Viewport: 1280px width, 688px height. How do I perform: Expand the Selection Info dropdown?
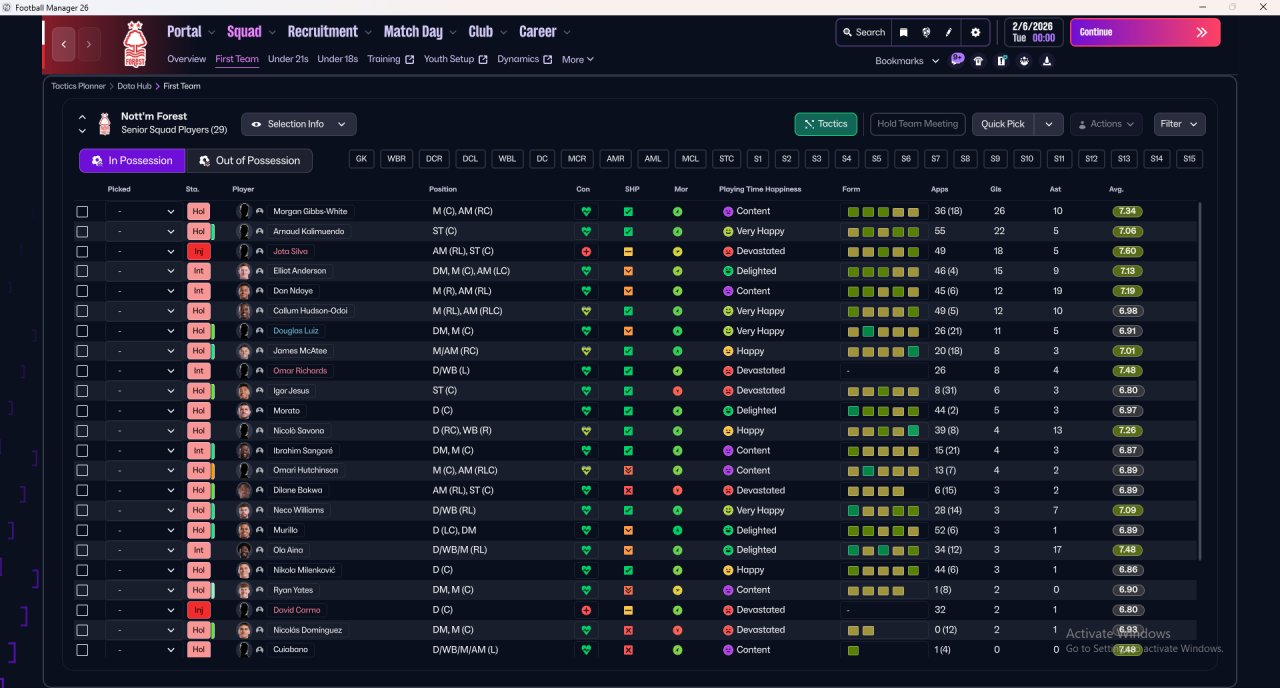[x=298, y=124]
